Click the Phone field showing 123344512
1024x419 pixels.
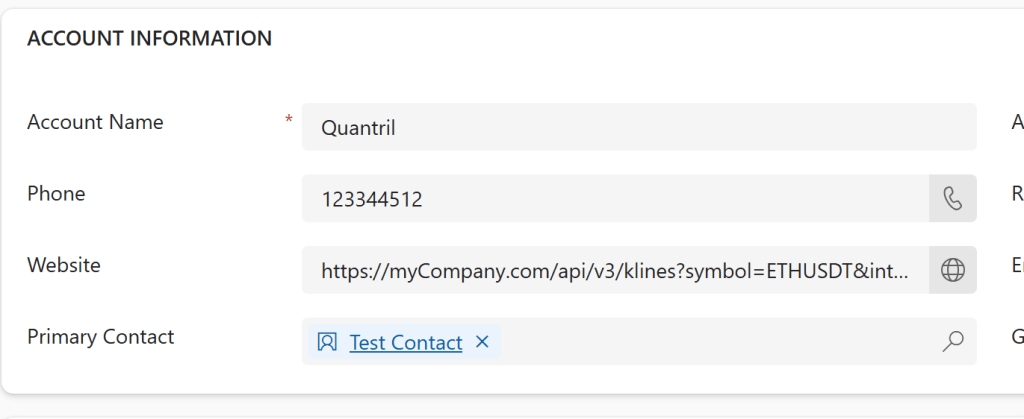(x=615, y=199)
